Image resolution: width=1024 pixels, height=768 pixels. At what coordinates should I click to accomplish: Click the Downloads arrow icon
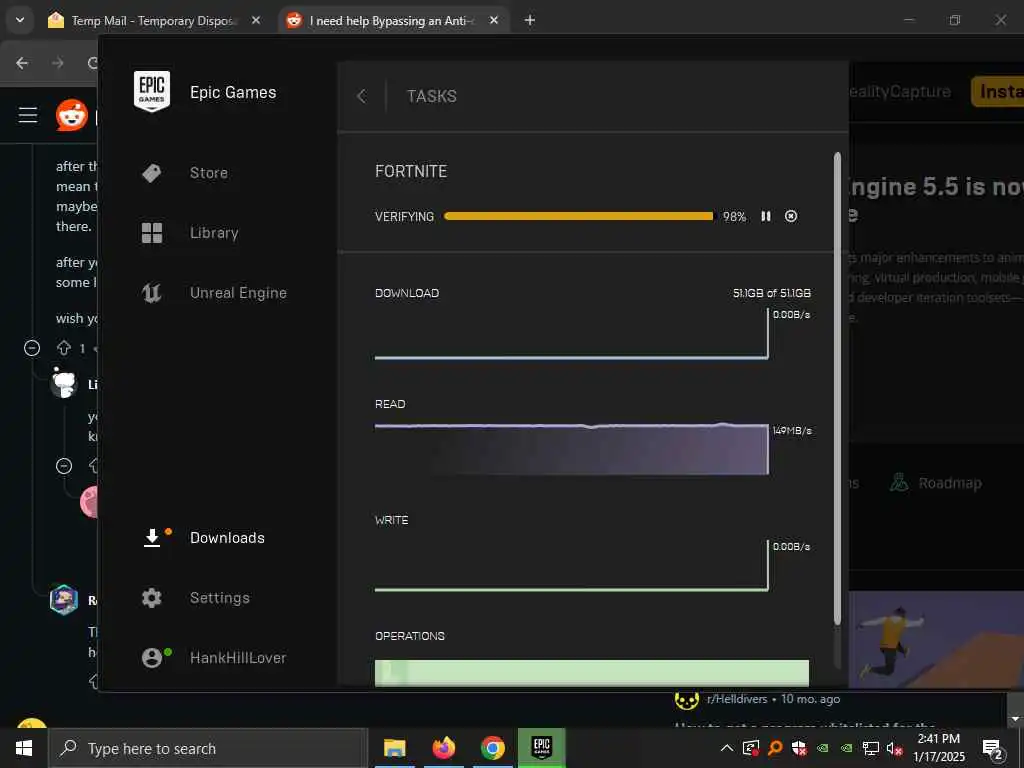point(152,537)
